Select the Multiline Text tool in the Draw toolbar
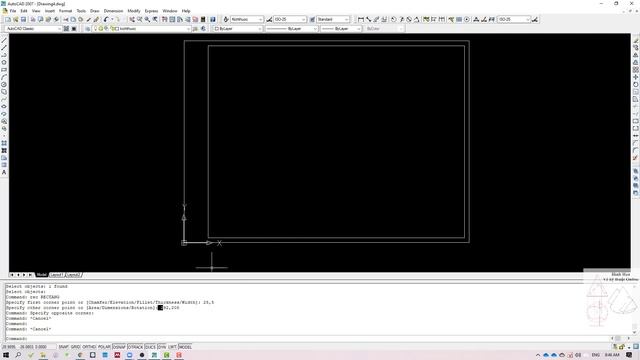Image resolution: width=640 pixels, height=360 pixels. coord(4,173)
